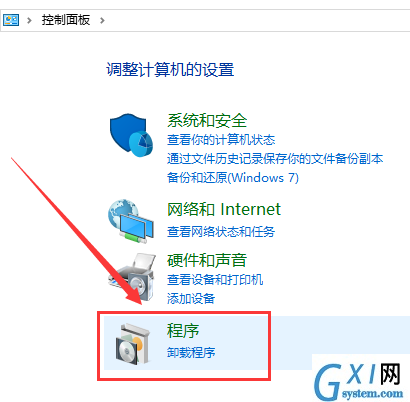This screenshot has width=410, height=402.
Task: Click 查看你的计算机状态 link
Action: [x=221, y=140]
